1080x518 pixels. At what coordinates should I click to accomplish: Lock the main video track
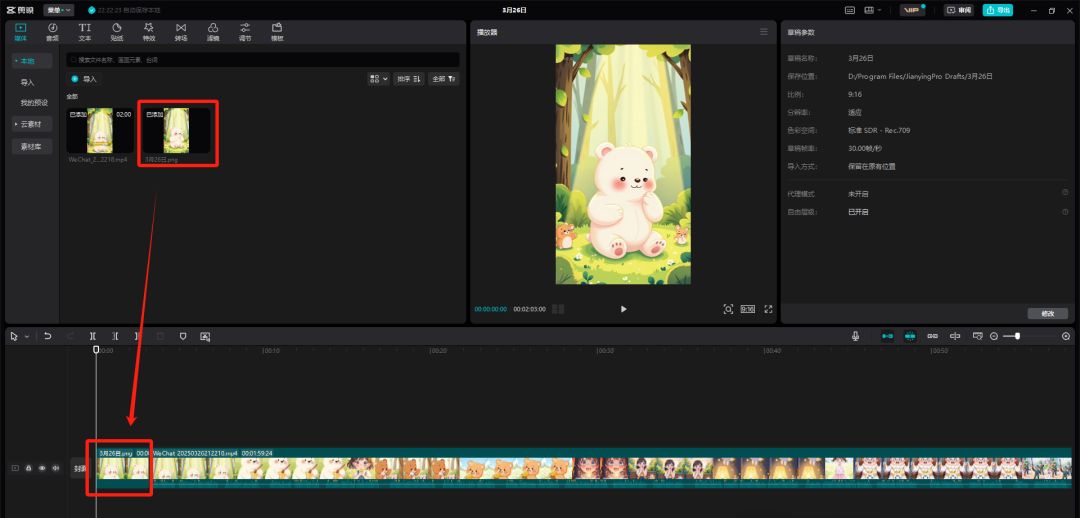(x=28, y=468)
